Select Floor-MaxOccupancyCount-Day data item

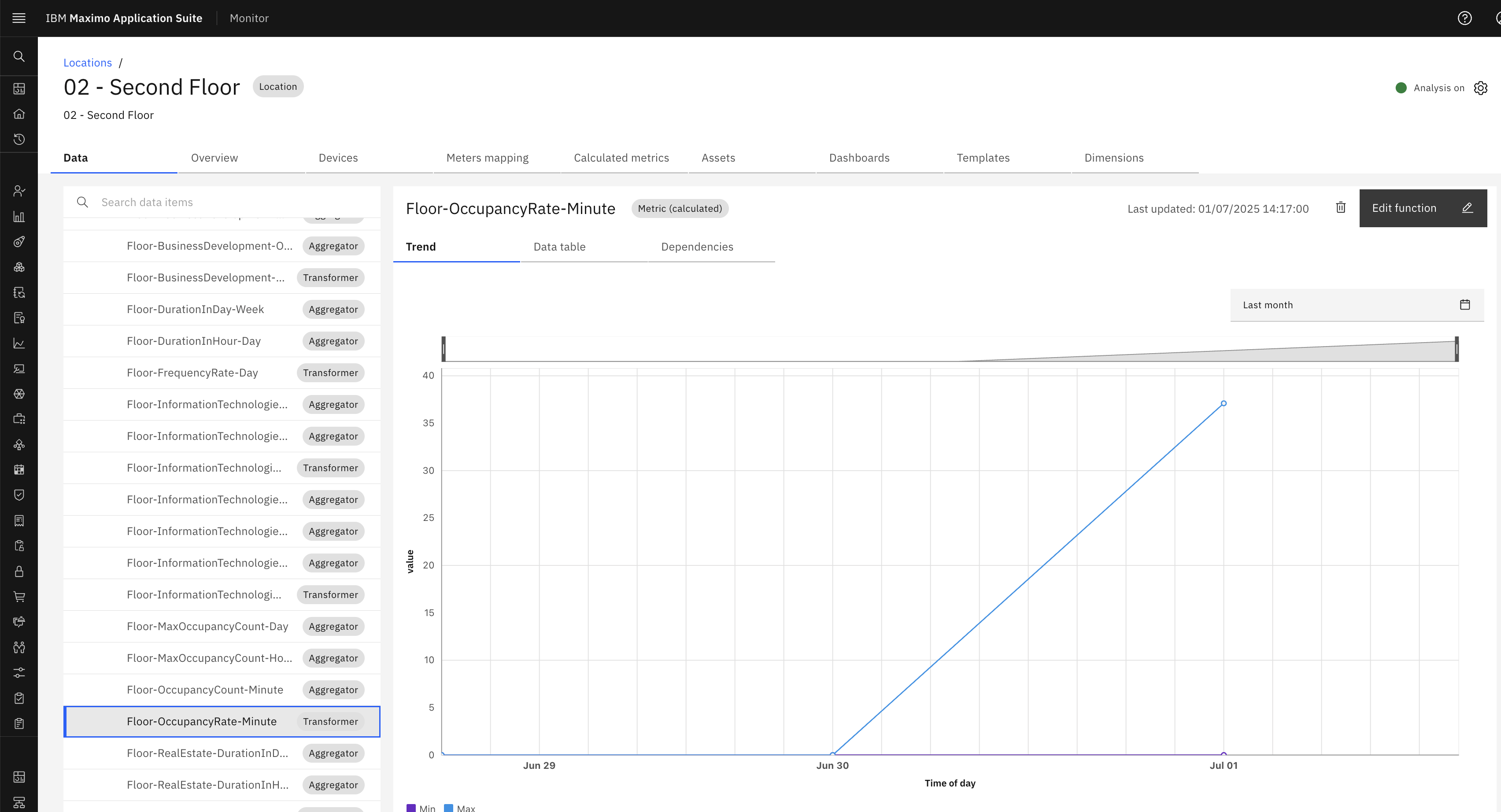click(222, 626)
